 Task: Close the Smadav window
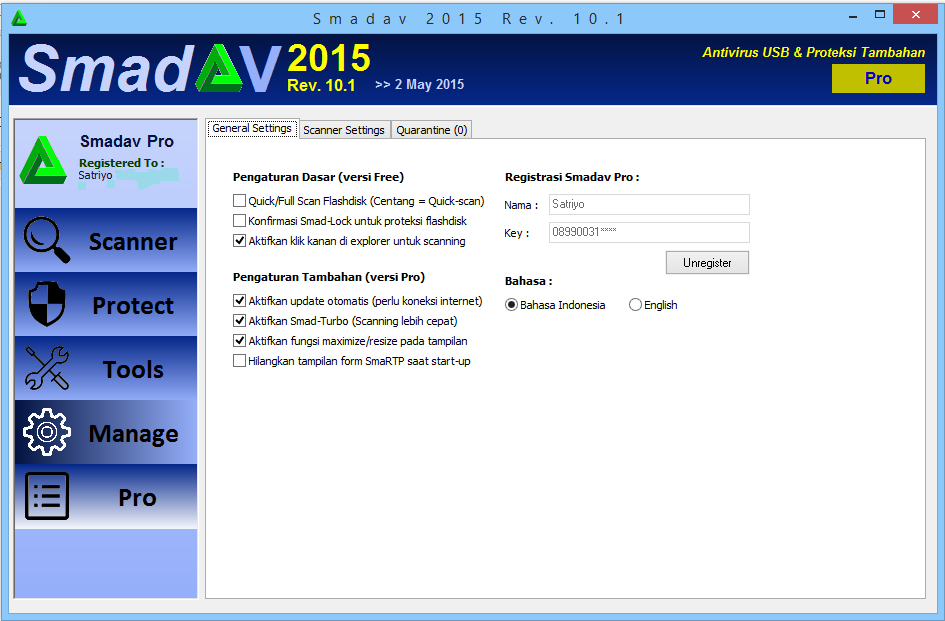pyautogui.click(x=915, y=14)
